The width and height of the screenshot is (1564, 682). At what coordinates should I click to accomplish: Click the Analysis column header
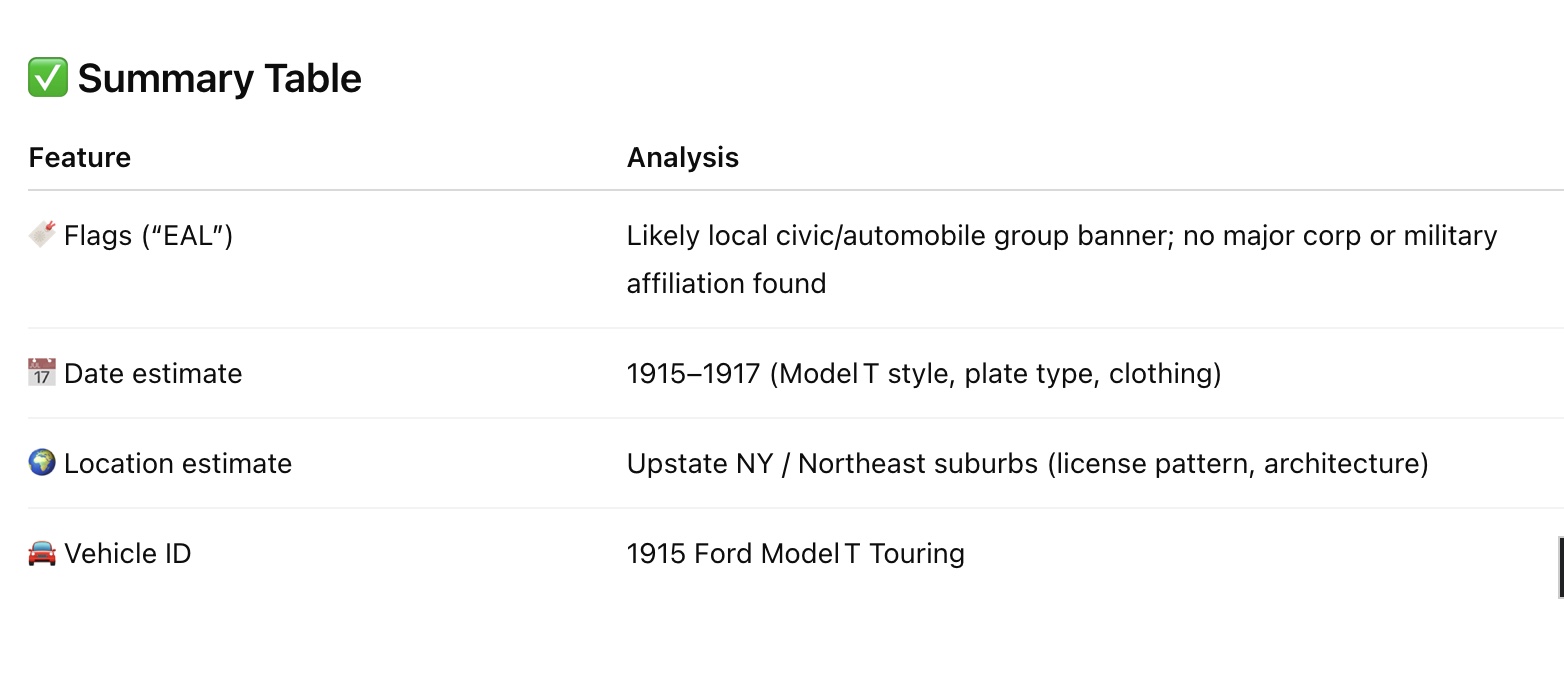[683, 157]
